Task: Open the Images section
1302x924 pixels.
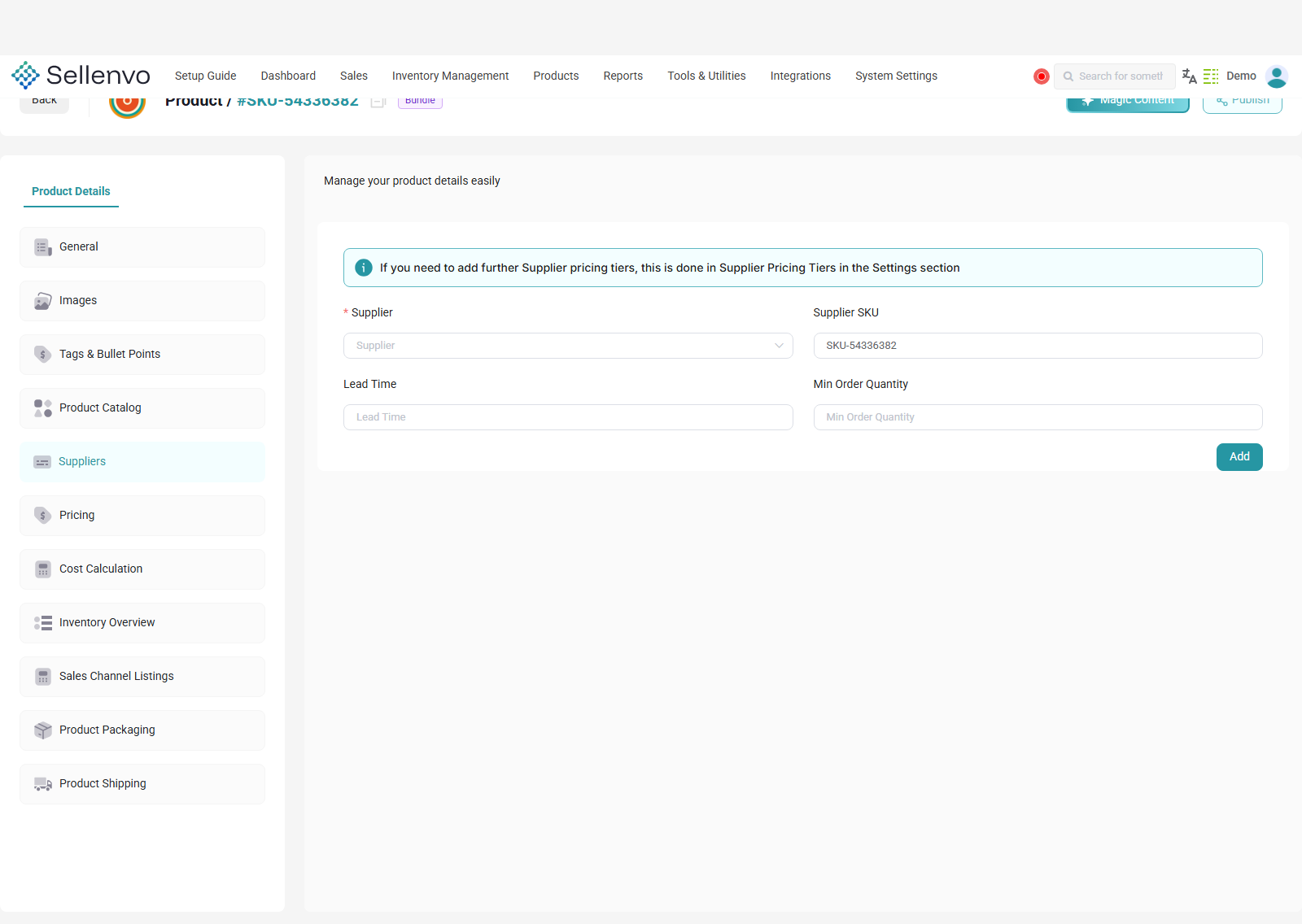Action: coord(142,301)
